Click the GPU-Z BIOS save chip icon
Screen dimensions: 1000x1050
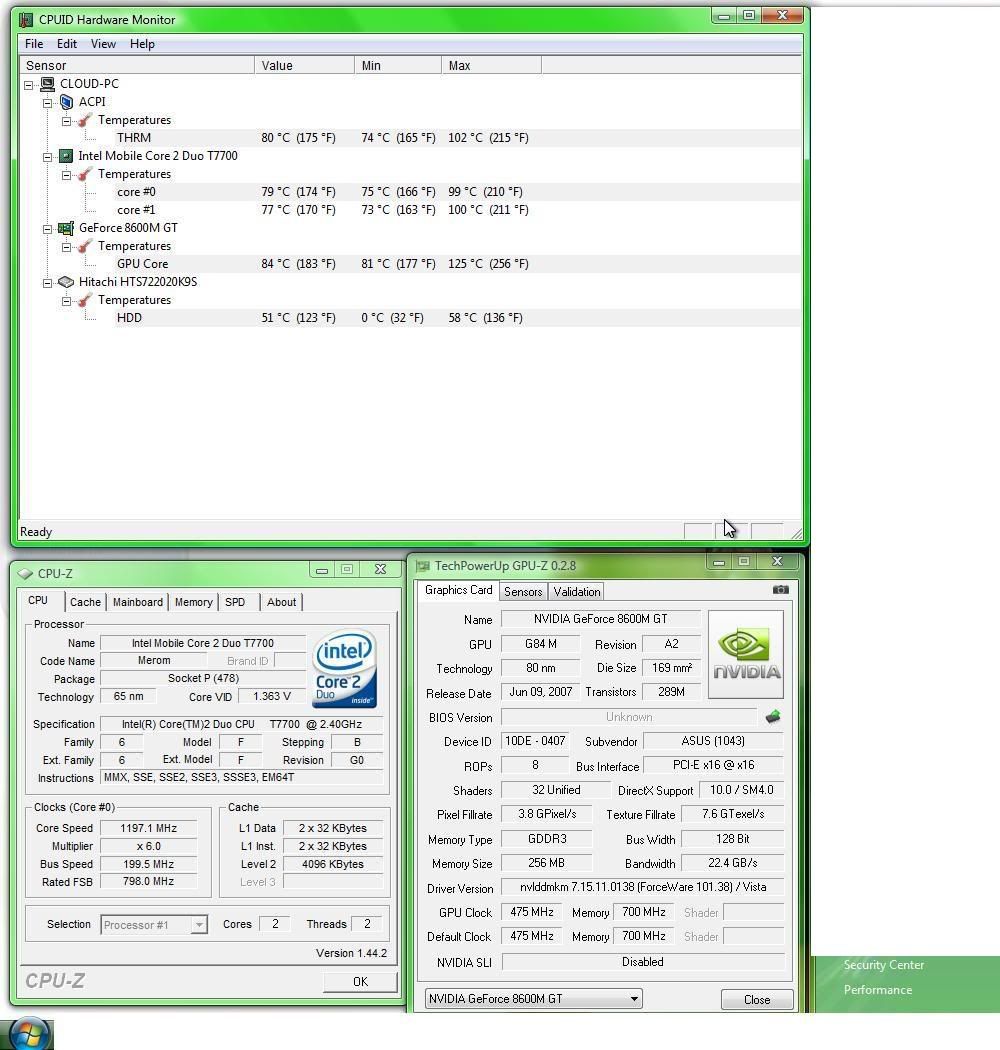point(773,717)
